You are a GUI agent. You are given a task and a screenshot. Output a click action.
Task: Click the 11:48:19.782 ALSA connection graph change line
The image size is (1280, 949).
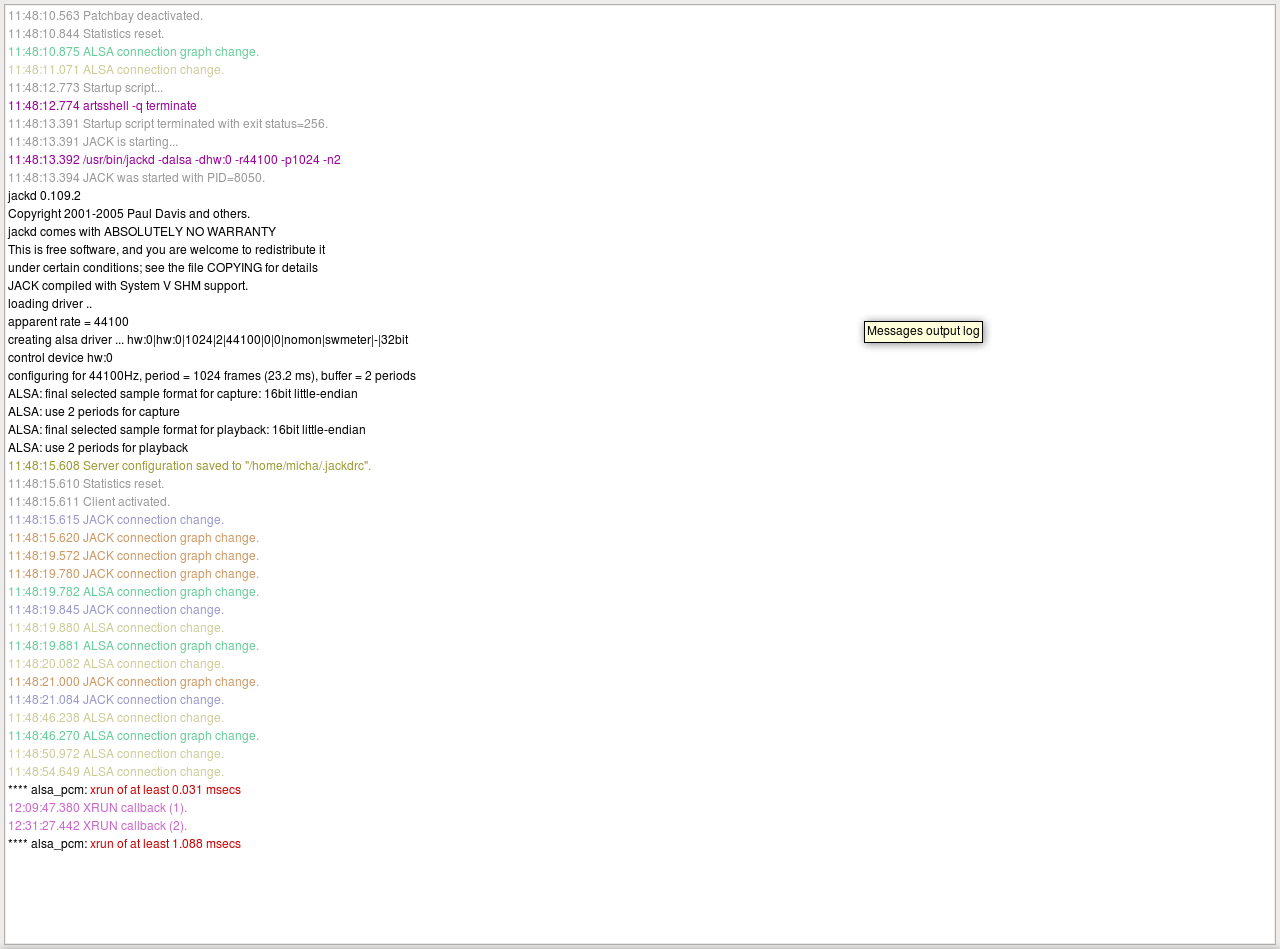(x=133, y=592)
